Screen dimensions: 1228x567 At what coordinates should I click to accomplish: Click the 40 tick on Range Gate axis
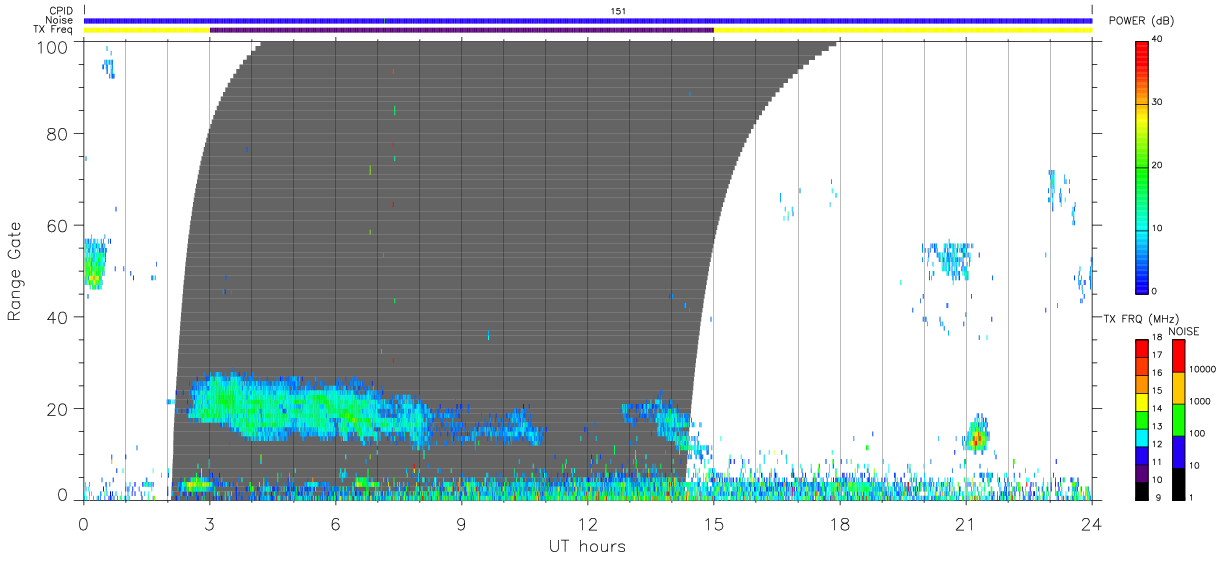[x=58, y=317]
